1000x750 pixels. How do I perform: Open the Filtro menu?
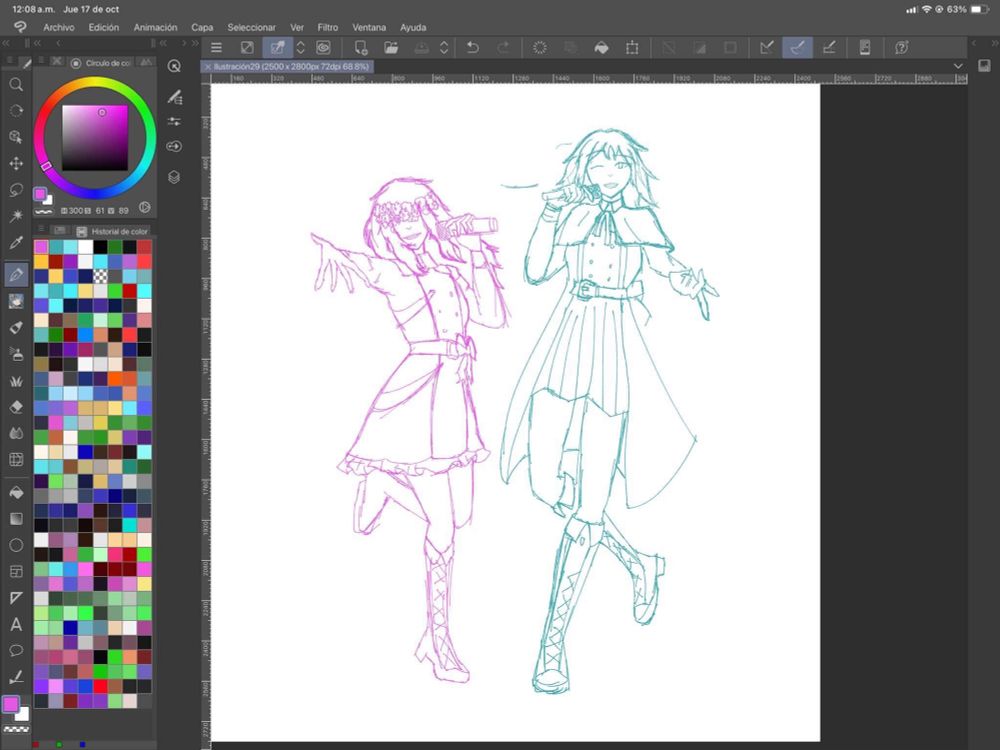[327, 27]
